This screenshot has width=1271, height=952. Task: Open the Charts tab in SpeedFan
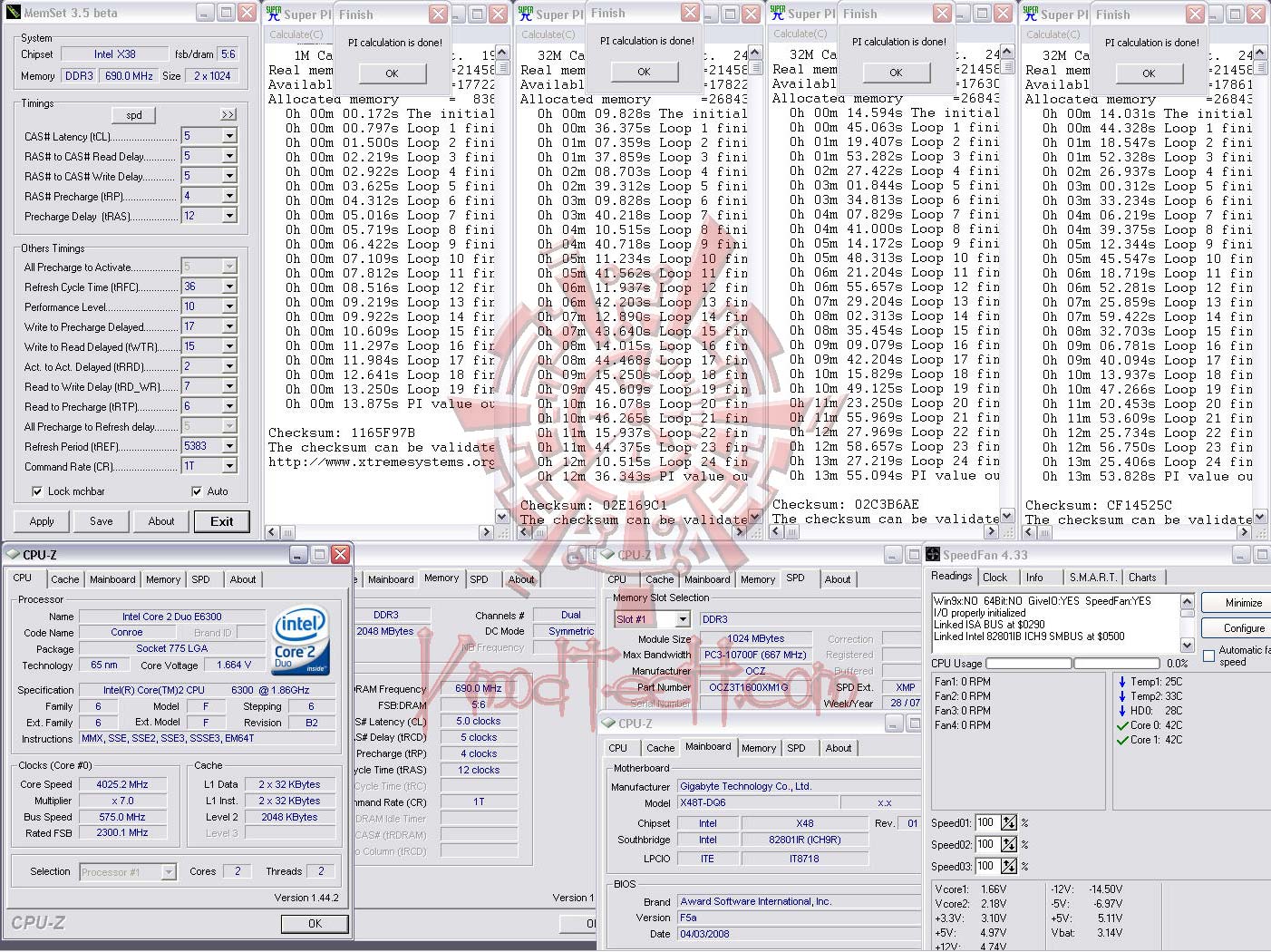(1142, 578)
